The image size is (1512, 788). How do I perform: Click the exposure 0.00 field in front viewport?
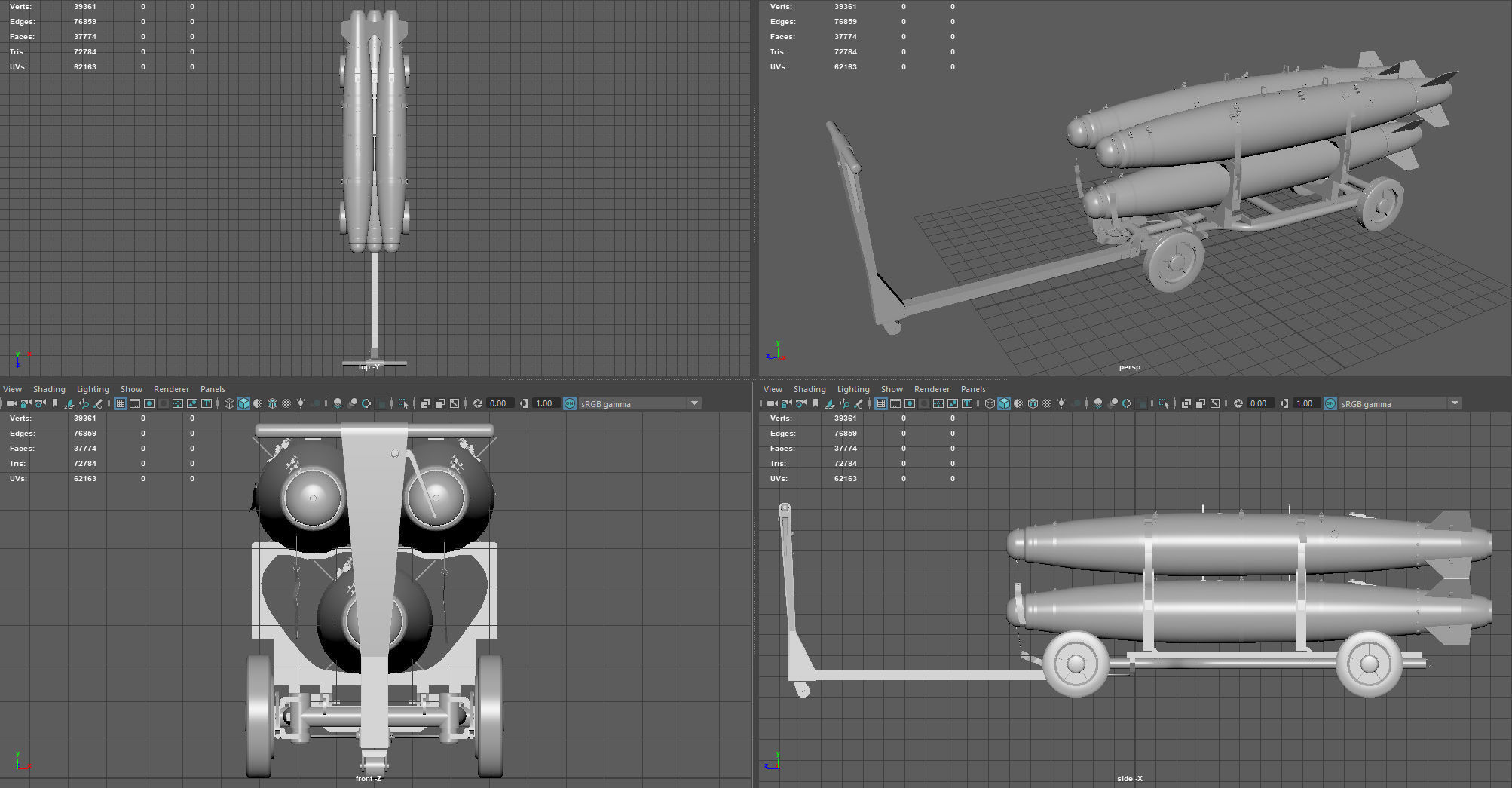click(x=498, y=403)
